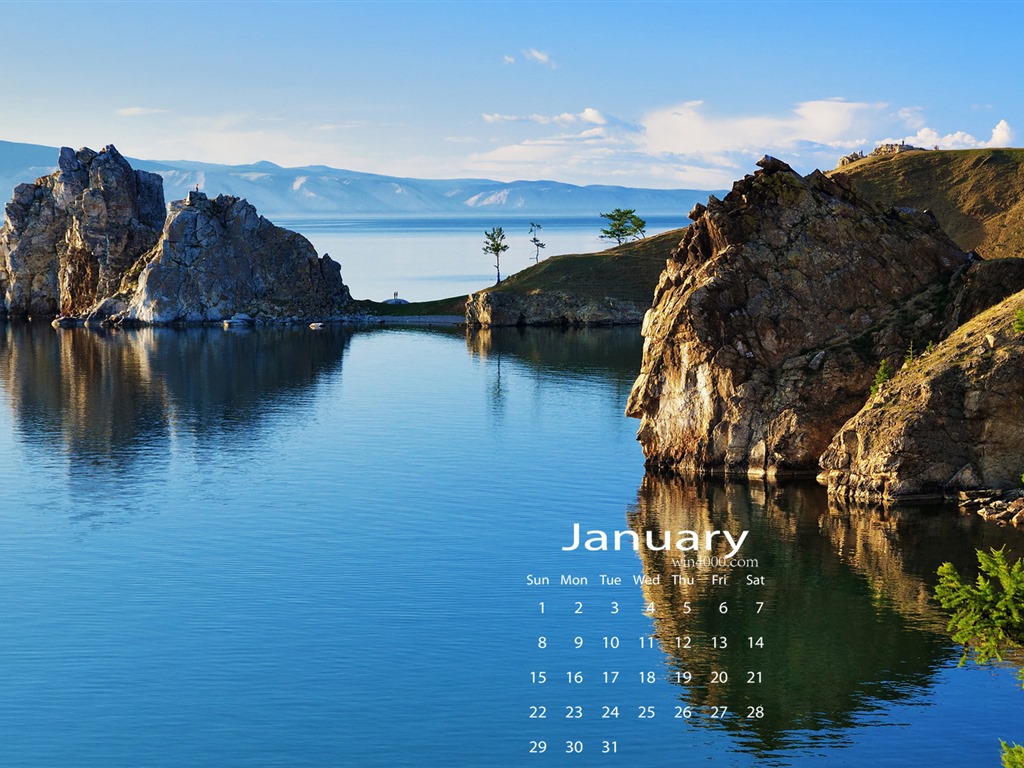Select the Fri column header
Screen dimensions: 1024x768
[x=719, y=580]
